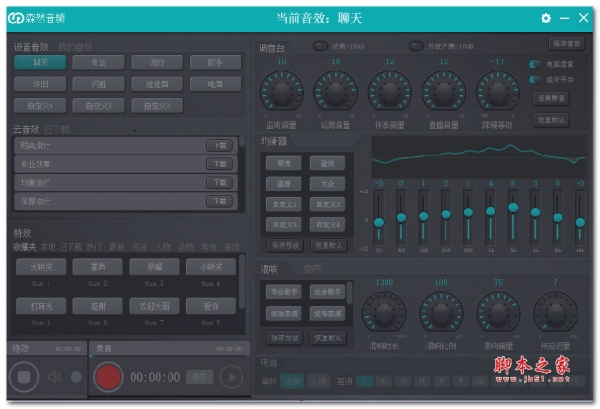This screenshot has width=600, height=409.
Task: Click the red record button
Action: 108,377
